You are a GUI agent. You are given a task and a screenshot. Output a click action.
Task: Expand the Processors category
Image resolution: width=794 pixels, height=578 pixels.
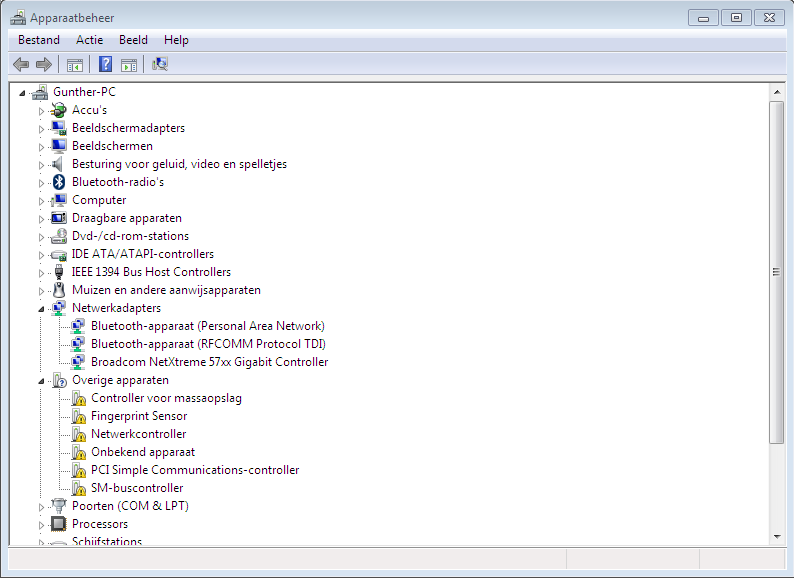pos(42,525)
